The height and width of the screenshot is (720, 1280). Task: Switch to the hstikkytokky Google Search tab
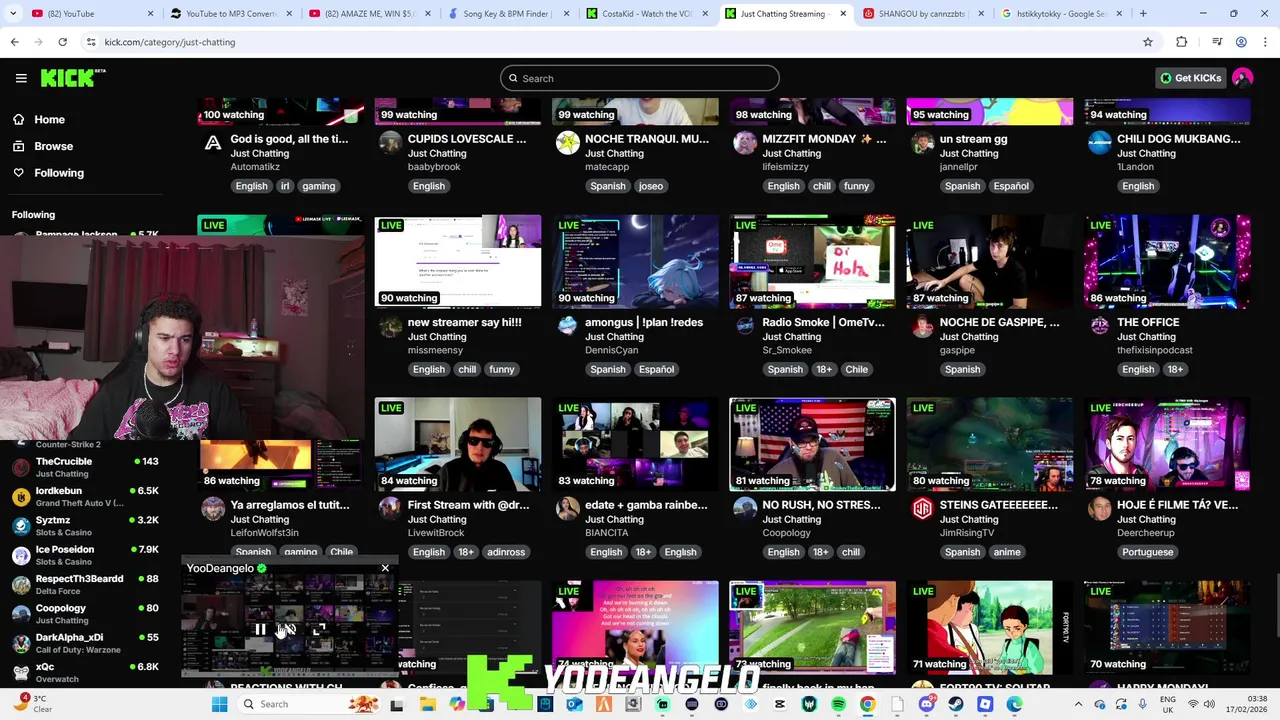tap(1061, 14)
